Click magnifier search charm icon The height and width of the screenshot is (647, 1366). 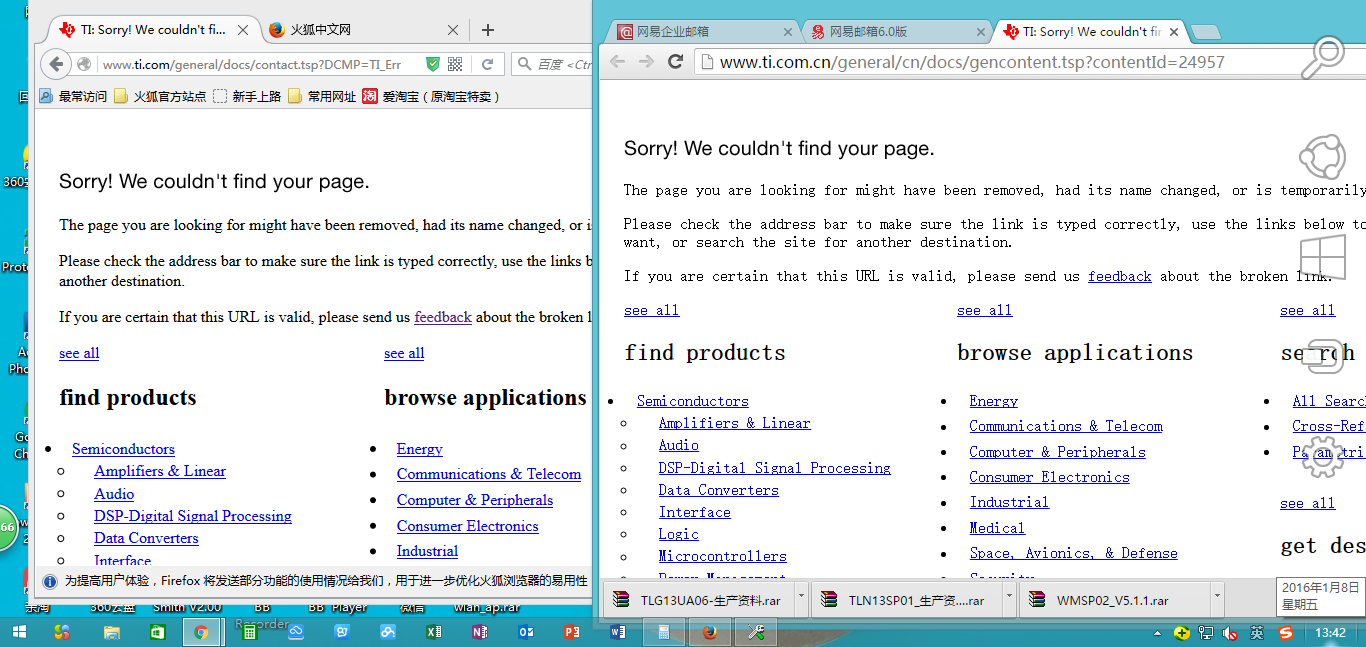click(1322, 58)
